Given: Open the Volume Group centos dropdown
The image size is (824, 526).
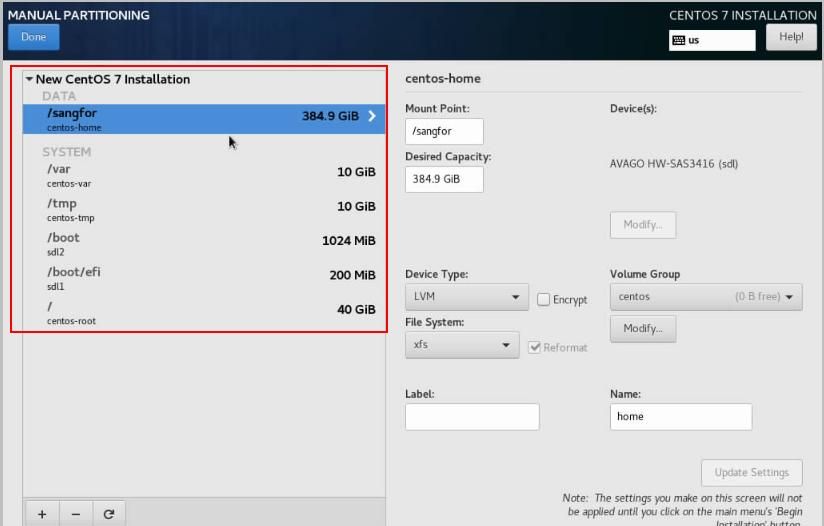Looking at the screenshot, I should point(706,297).
